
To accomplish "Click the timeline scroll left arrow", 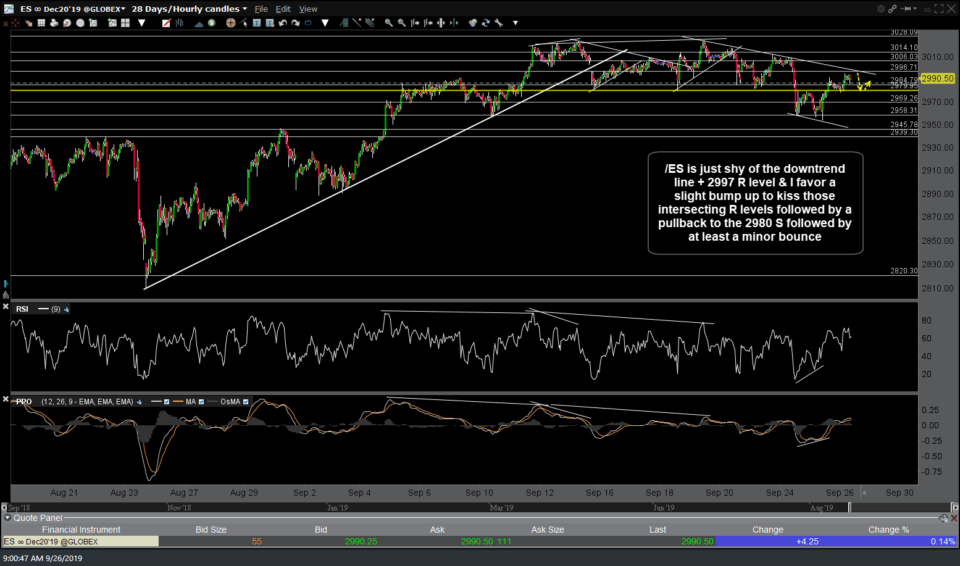I will [5, 507].
